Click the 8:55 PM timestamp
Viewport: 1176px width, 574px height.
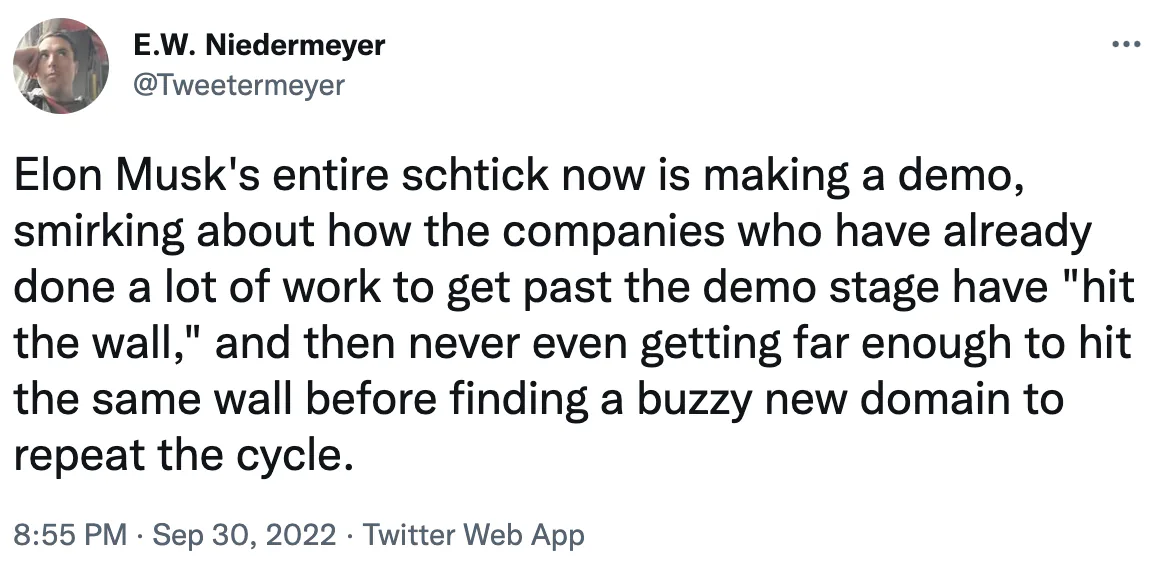(70, 536)
